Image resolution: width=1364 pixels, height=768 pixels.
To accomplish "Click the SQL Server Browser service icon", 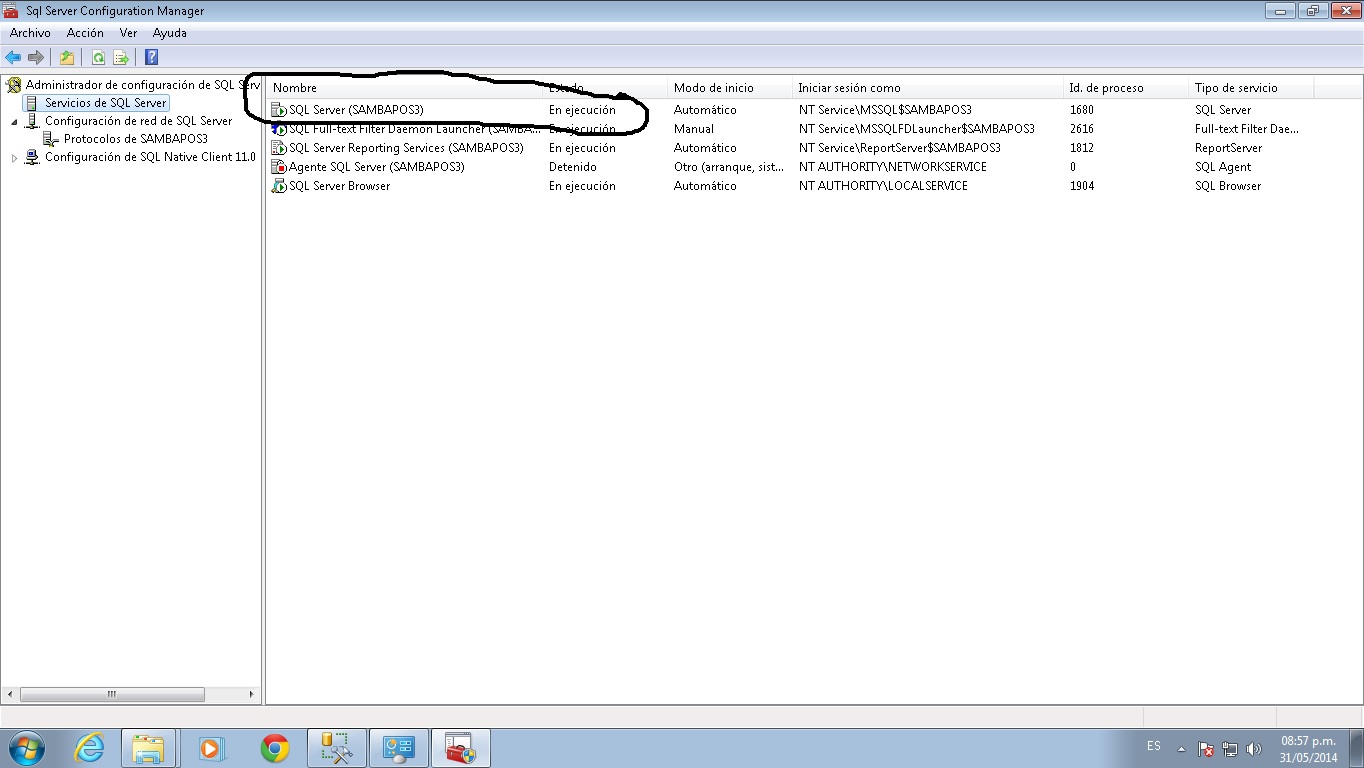I will click(279, 186).
